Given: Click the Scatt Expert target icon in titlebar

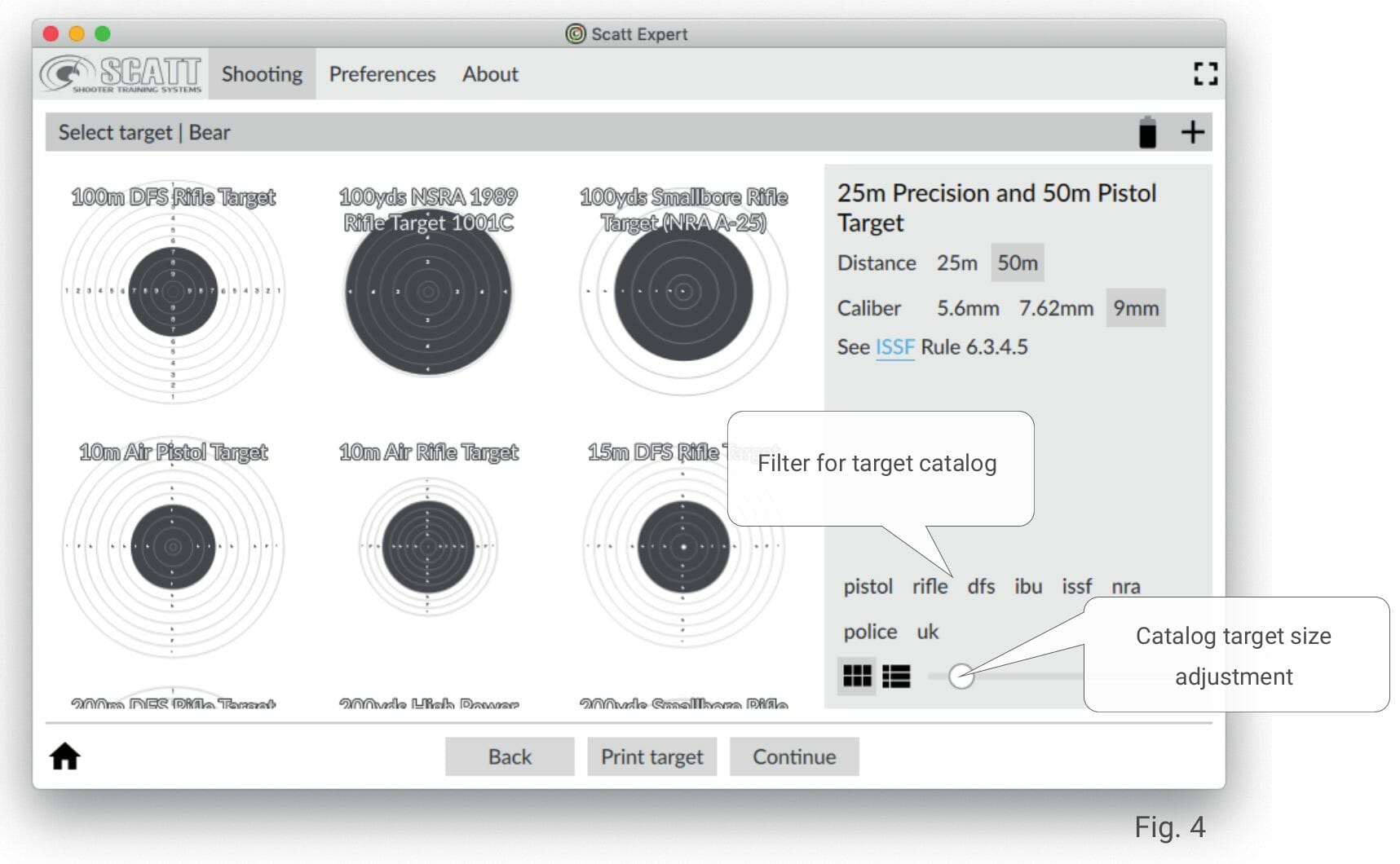Looking at the screenshot, I should [576, 33].
